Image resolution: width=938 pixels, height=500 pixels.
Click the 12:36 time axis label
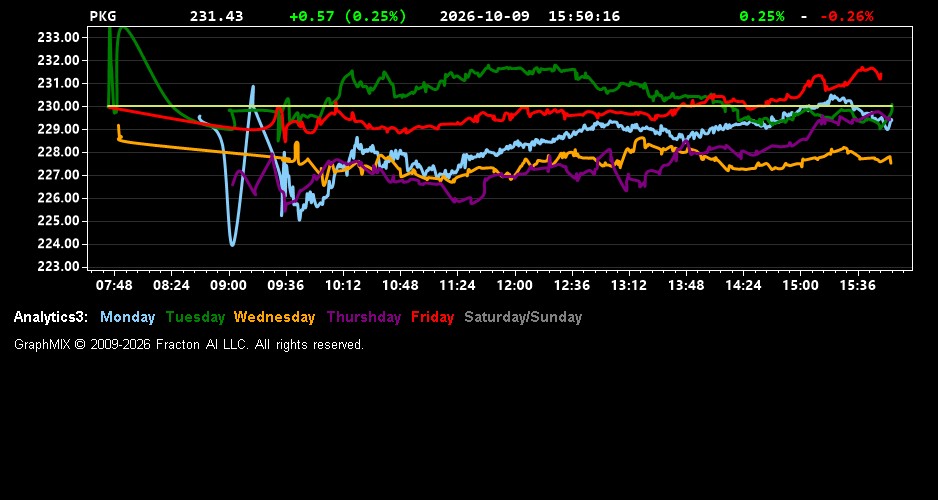(x=572, y=285)
